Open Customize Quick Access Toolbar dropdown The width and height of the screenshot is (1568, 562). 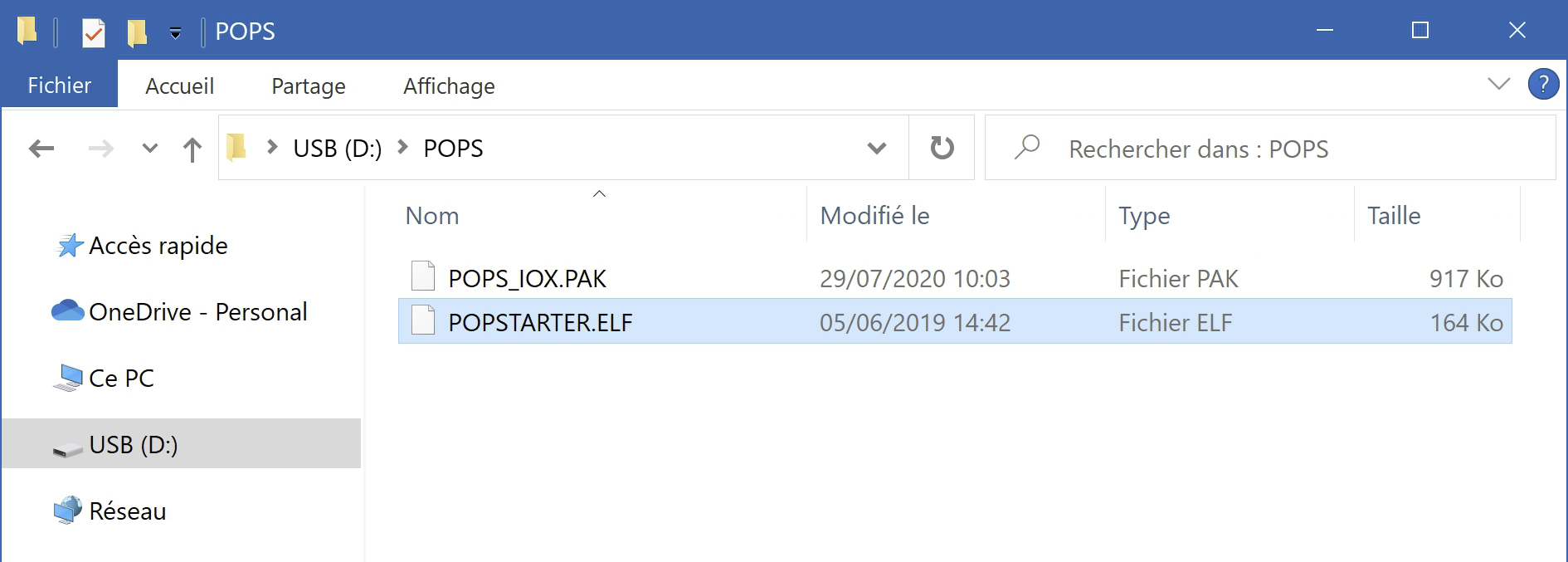175,33
